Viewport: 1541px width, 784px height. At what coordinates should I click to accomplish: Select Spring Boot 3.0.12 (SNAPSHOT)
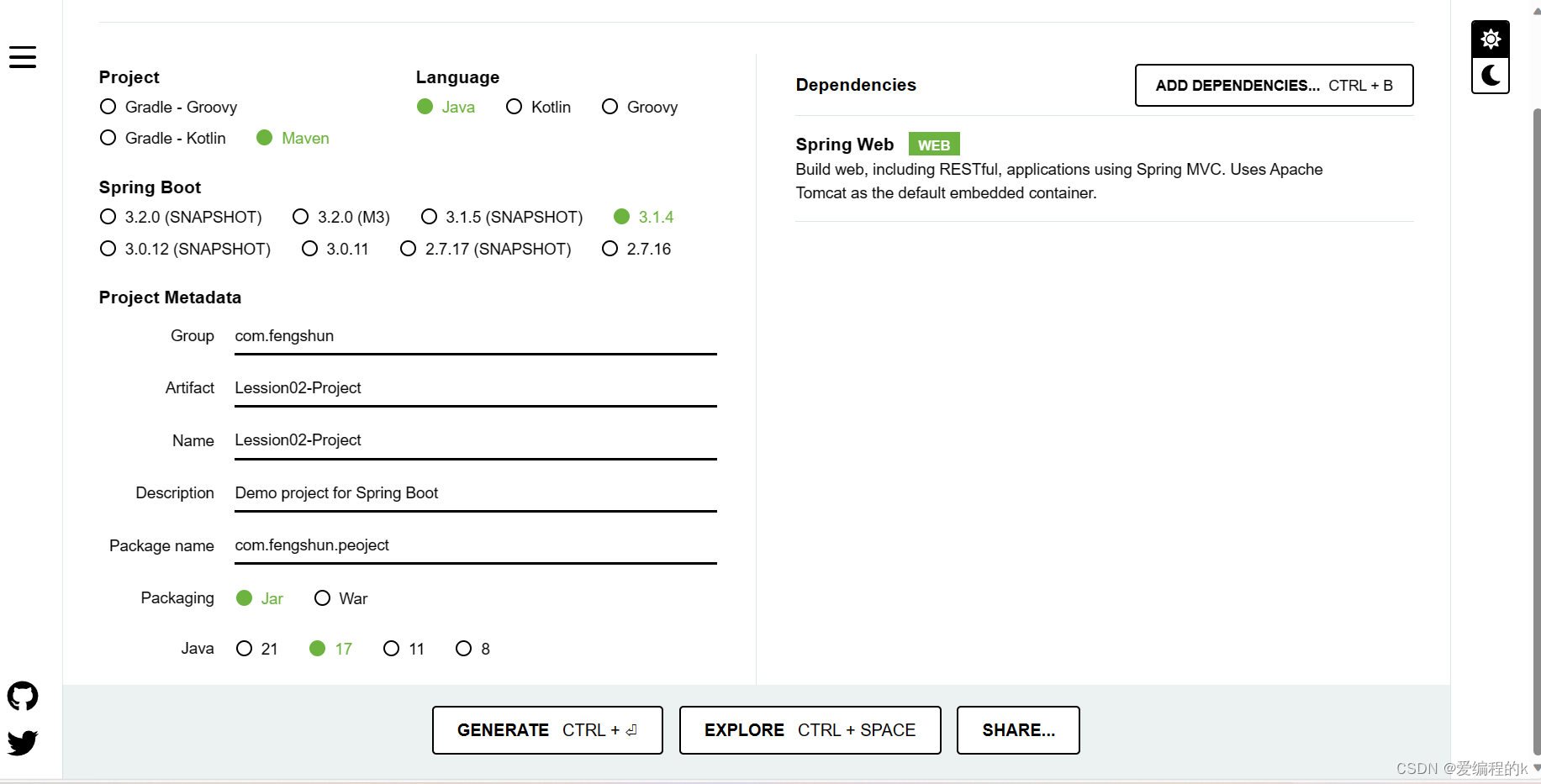point(185,249)
